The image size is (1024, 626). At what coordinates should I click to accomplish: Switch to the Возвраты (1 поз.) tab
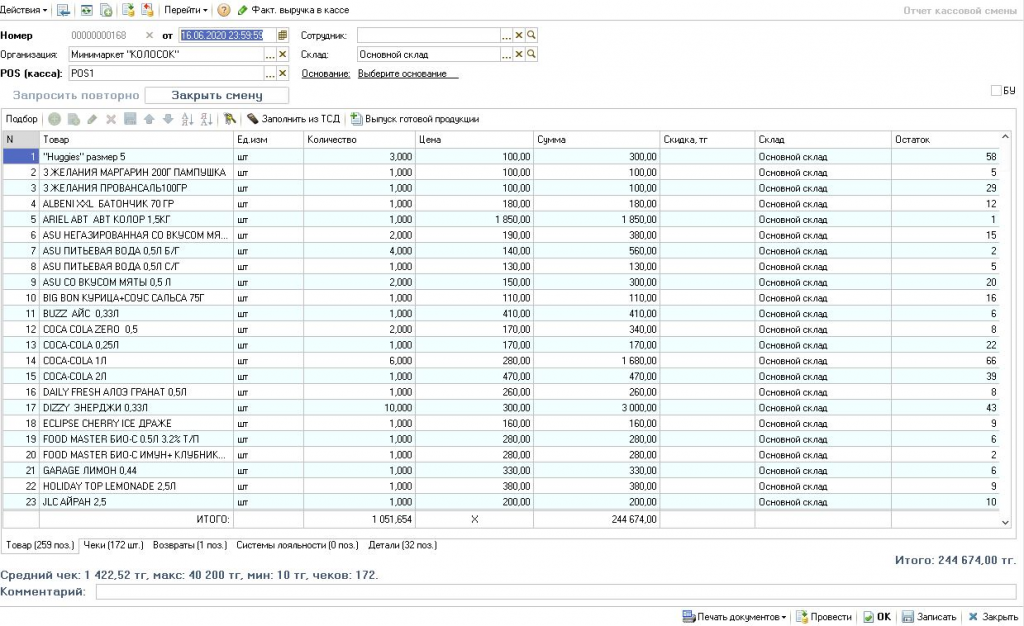tap(190, 545)
